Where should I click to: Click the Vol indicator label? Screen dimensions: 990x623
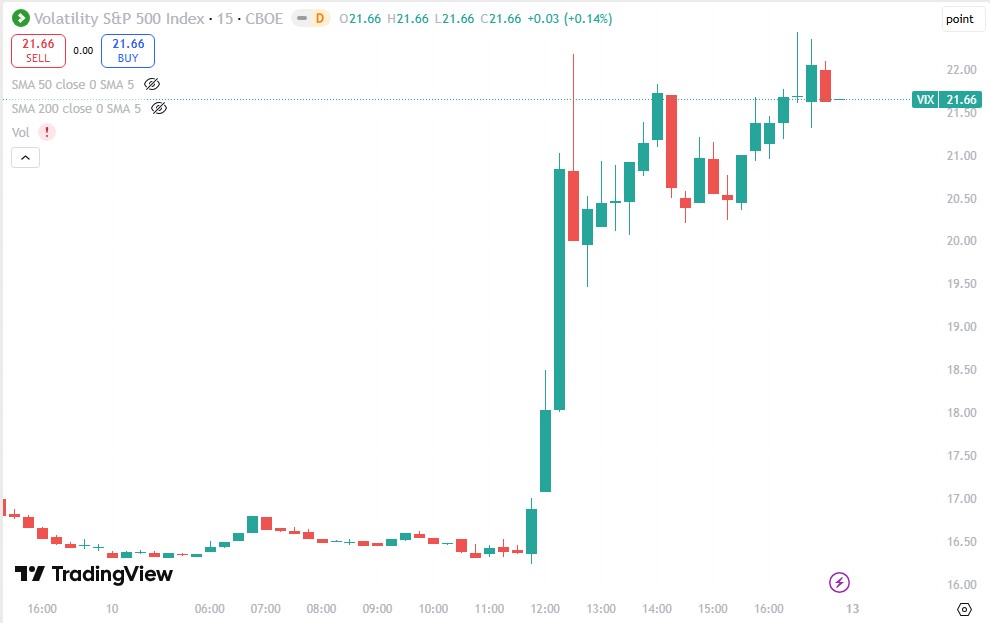tap(20, 132)
